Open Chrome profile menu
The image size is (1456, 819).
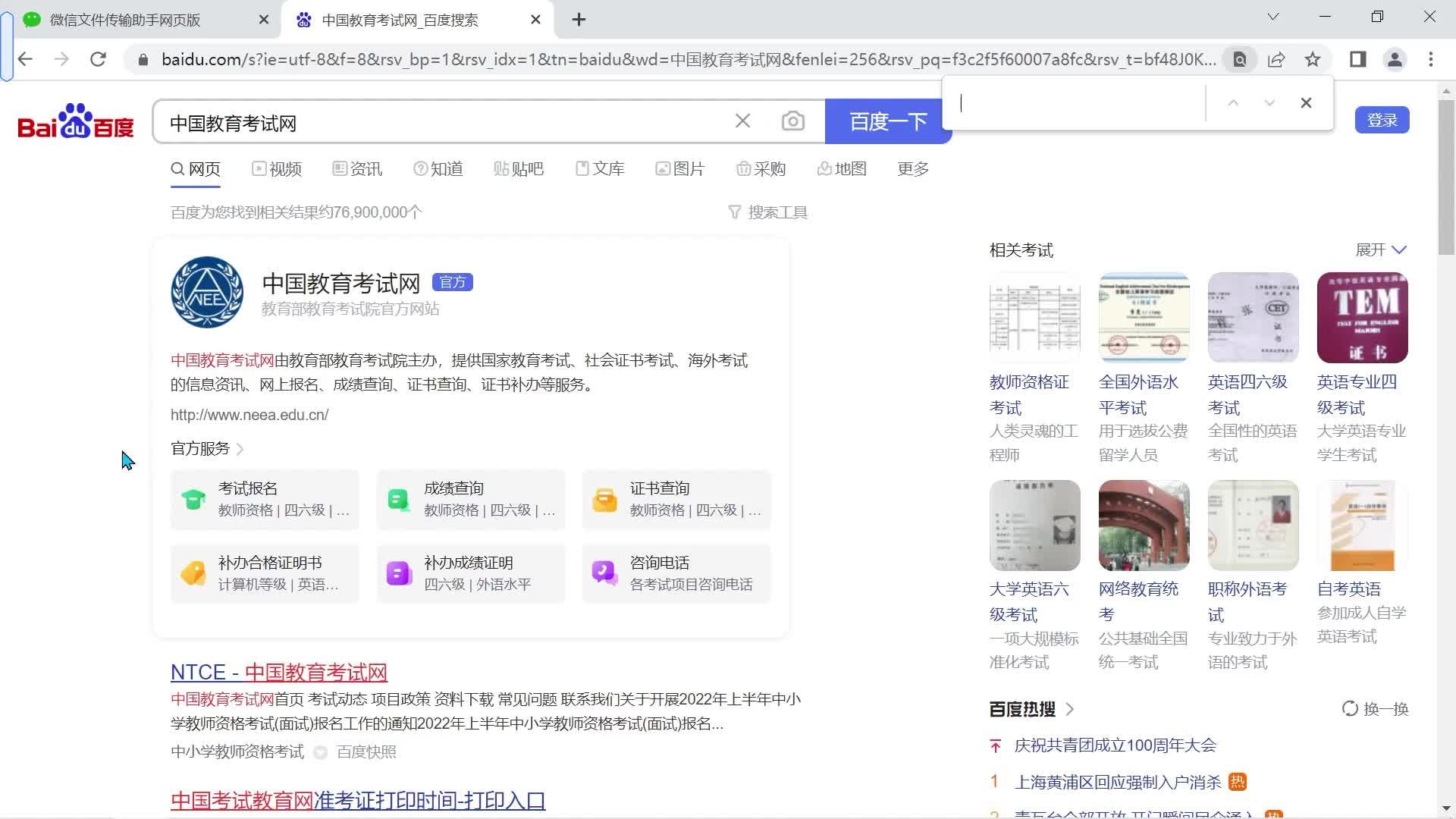click(1395, 59)
